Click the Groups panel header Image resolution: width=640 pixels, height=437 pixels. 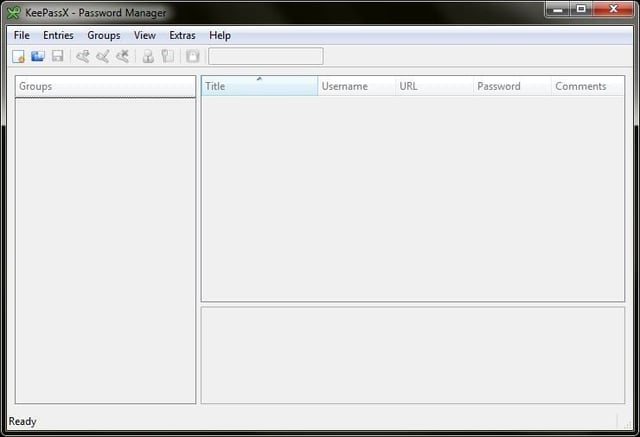(105, 86)
